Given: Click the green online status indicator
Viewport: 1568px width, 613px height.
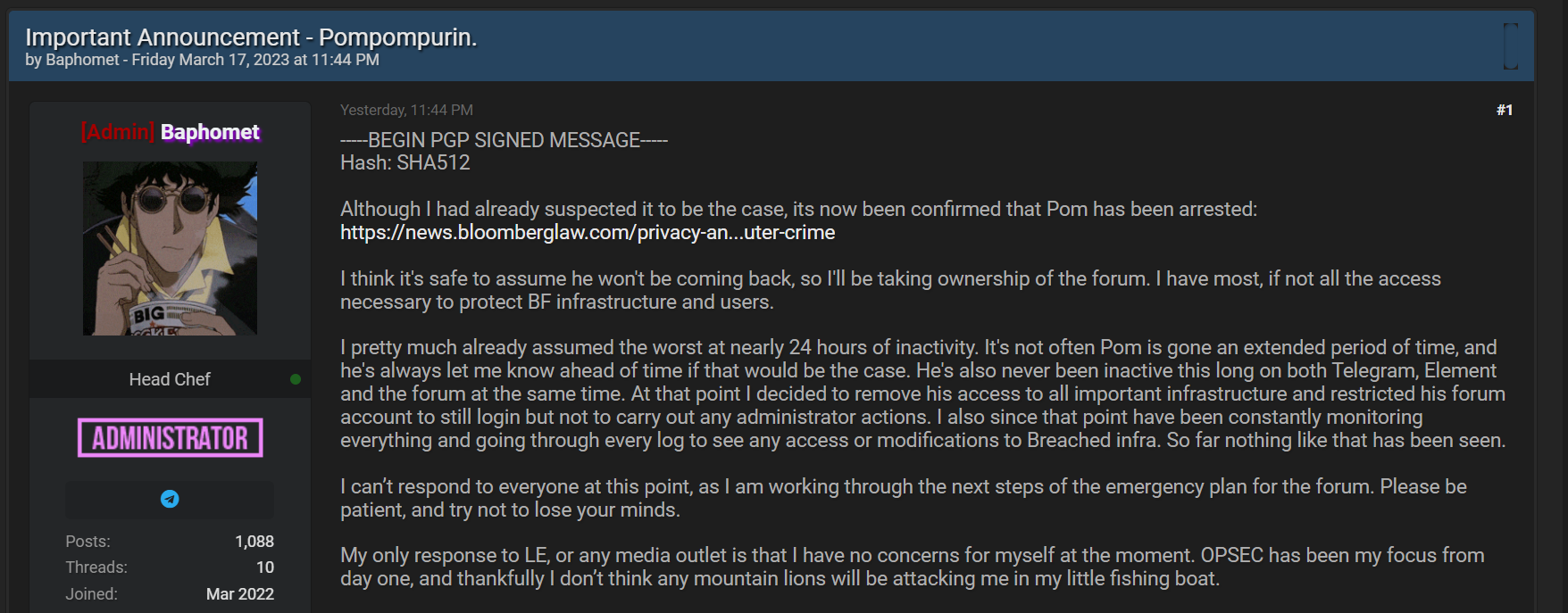Looking at the screenshot, I should click(x=295, y=378).
